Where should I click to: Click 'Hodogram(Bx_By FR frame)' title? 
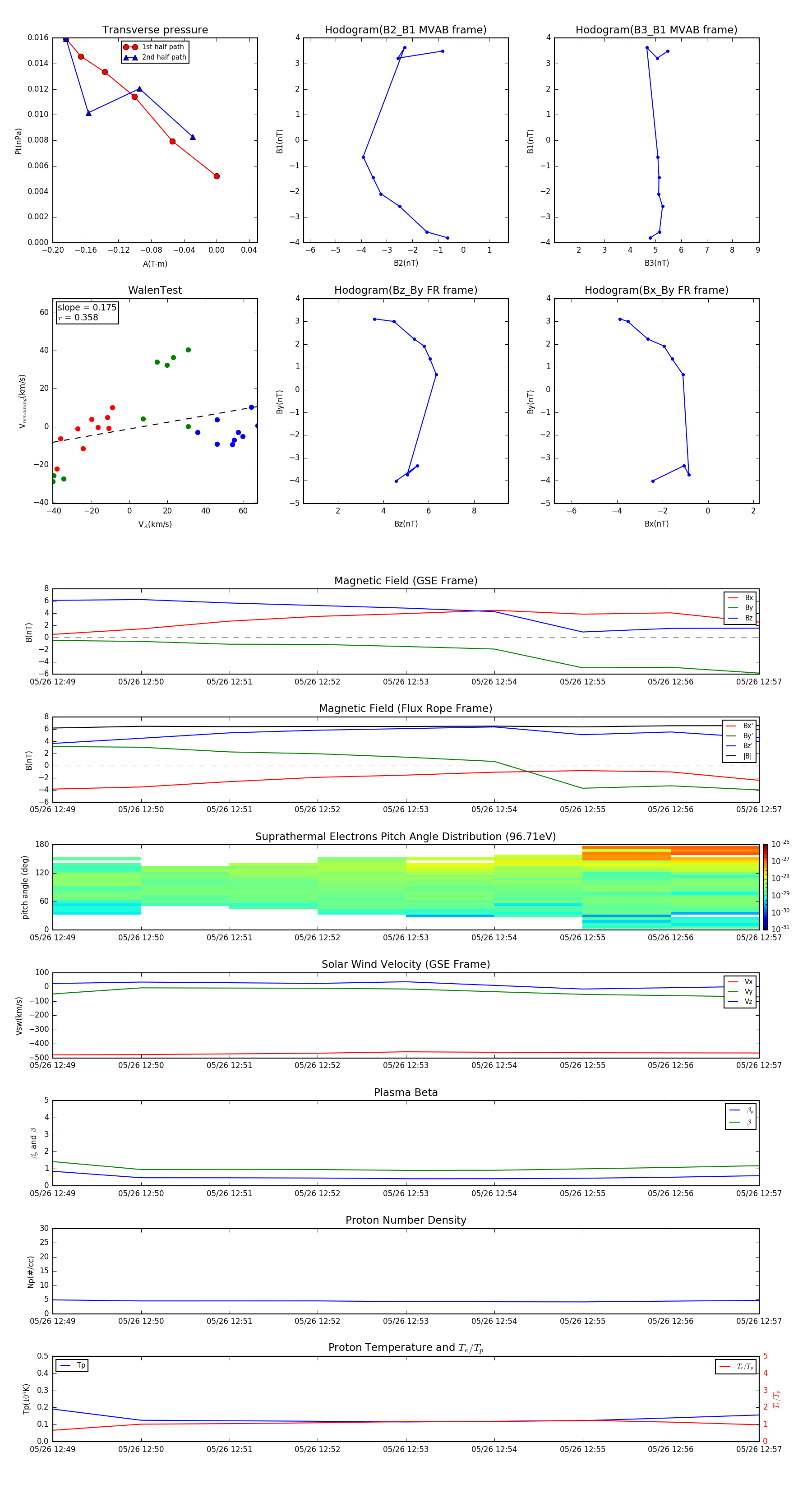click(656, 290)
